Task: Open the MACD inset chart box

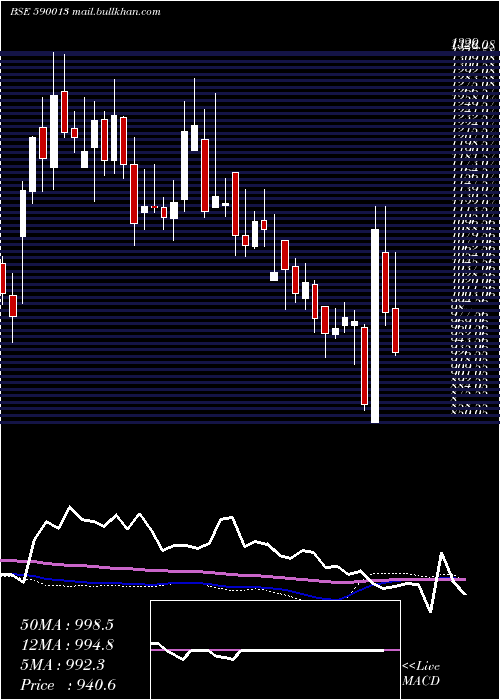Action: 275,650
